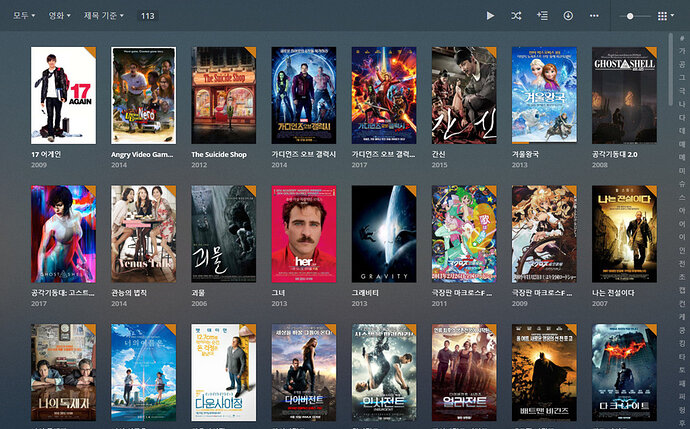Select the 나의 독재자 poster
This screenshot has height=429, width=690.
tap(63, 372)
